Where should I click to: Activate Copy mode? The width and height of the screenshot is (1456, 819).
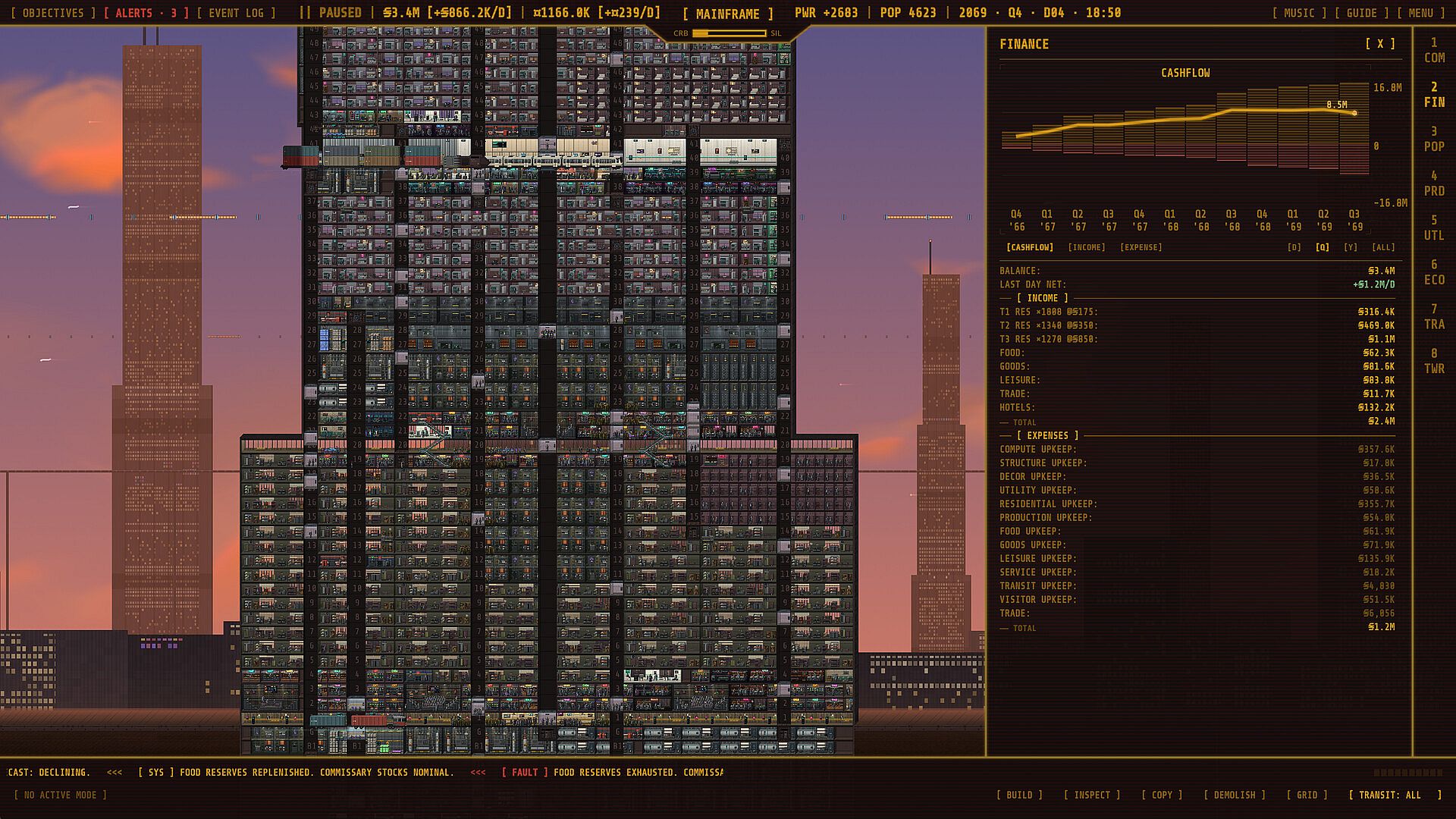point(1162,795)
